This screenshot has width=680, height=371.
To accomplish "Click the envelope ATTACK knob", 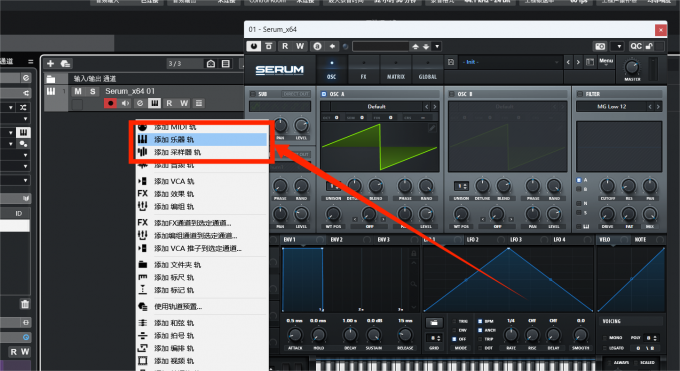I will click(294, 335).
